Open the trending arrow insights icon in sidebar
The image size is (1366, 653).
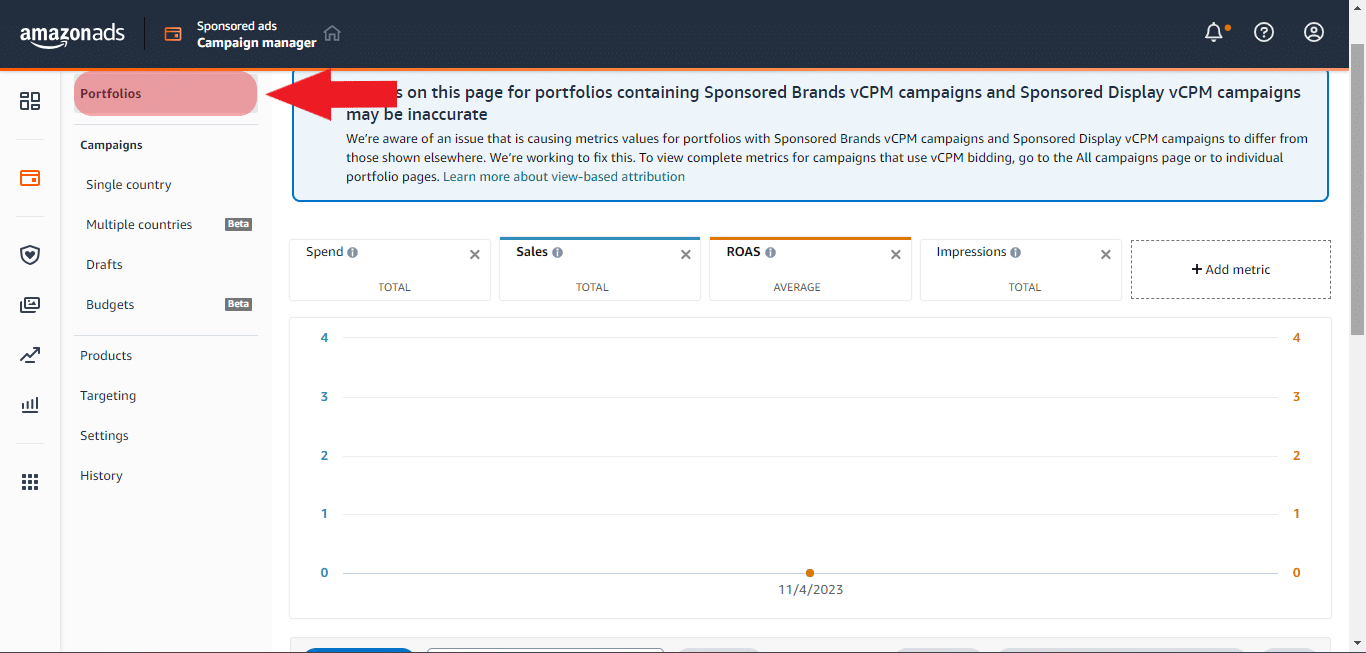tap(30, 355)
